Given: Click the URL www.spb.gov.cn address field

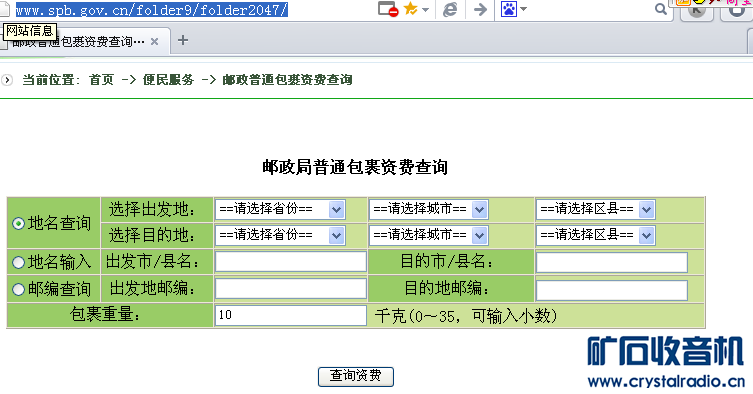Looking at the screenshot, I should (x=152, y=10).
